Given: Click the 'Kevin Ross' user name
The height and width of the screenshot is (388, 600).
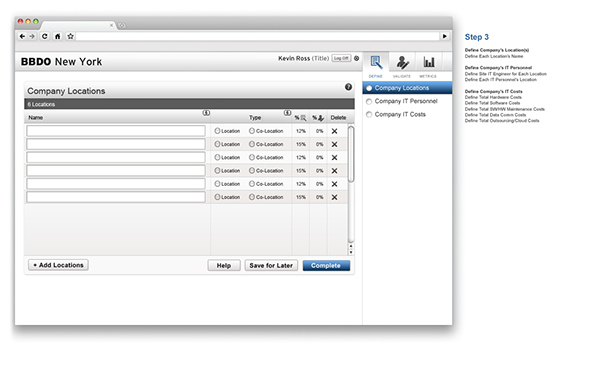Looking at the screenshot, I should click(294, 58).
